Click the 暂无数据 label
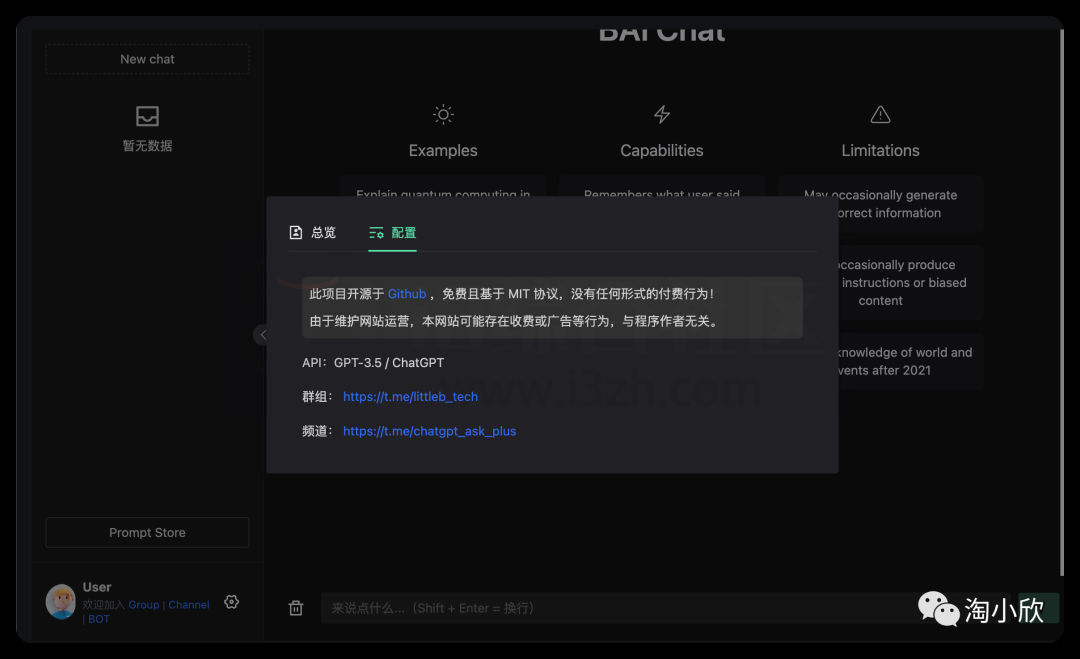 coord(147,146)
